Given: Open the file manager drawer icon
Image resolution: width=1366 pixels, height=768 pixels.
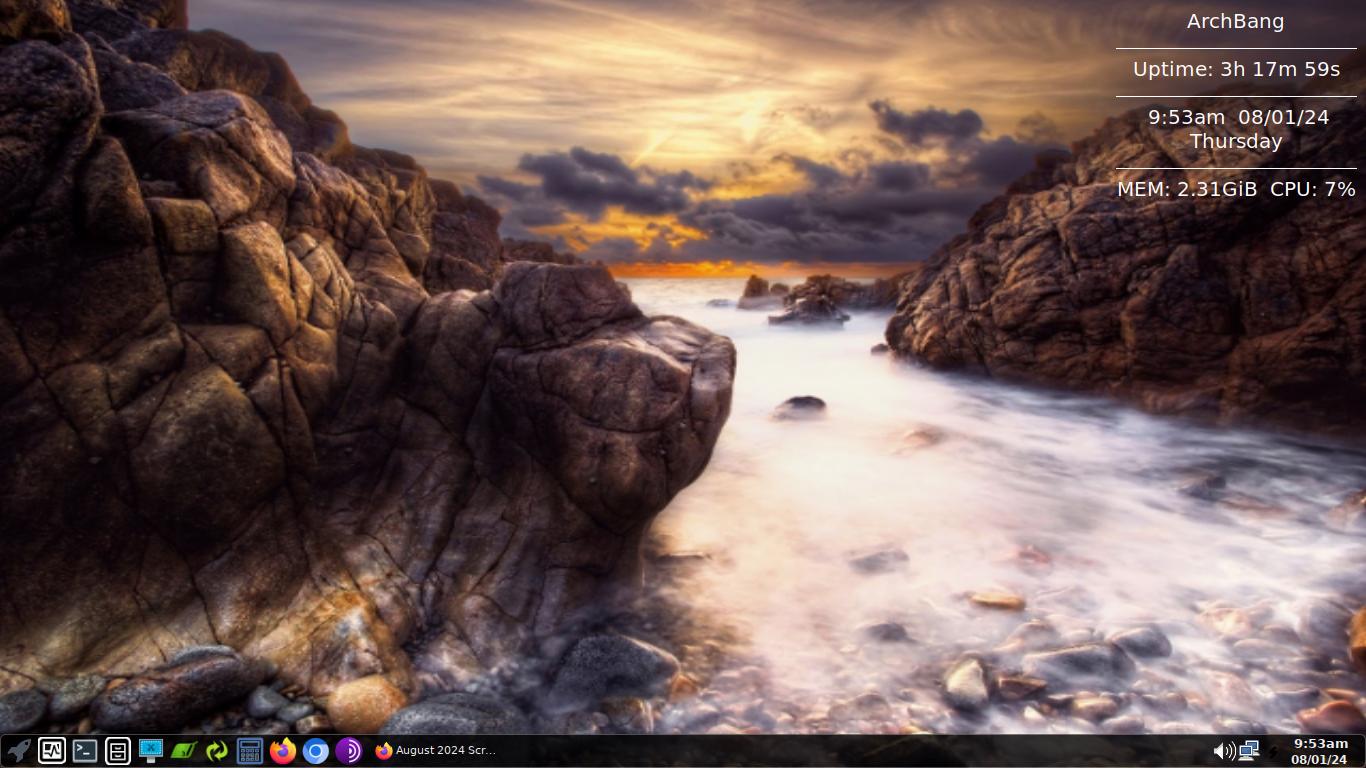Looking at the screenshot, I should click(117, 750).
